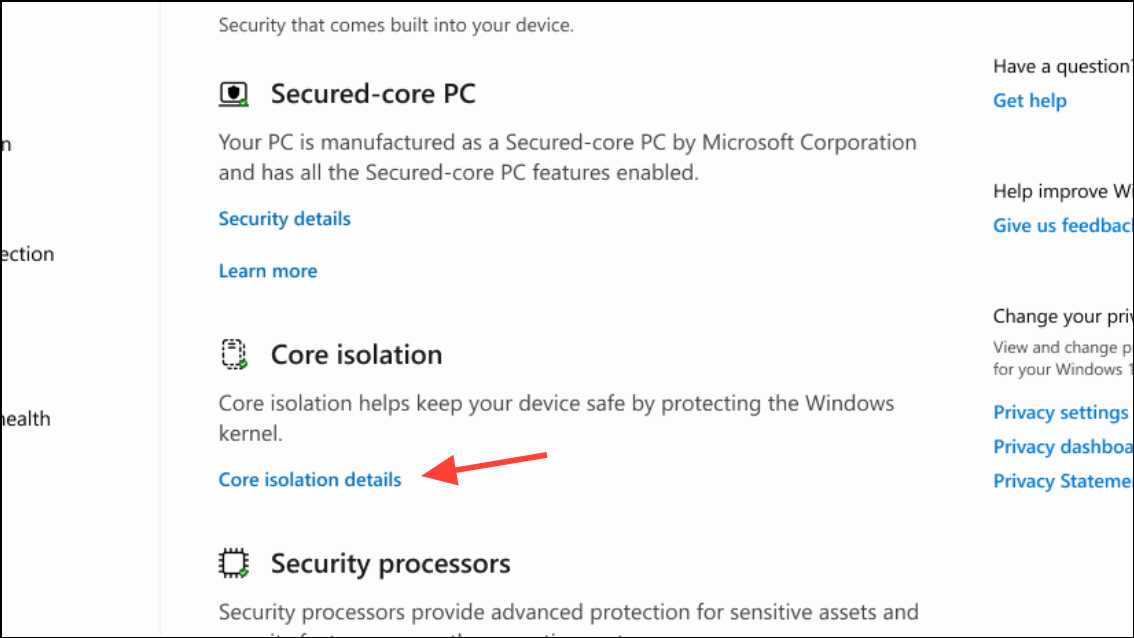The image size is (1134, 638).
Task: Open the Privacy settings link
Action: click(x=1060, y=412)
